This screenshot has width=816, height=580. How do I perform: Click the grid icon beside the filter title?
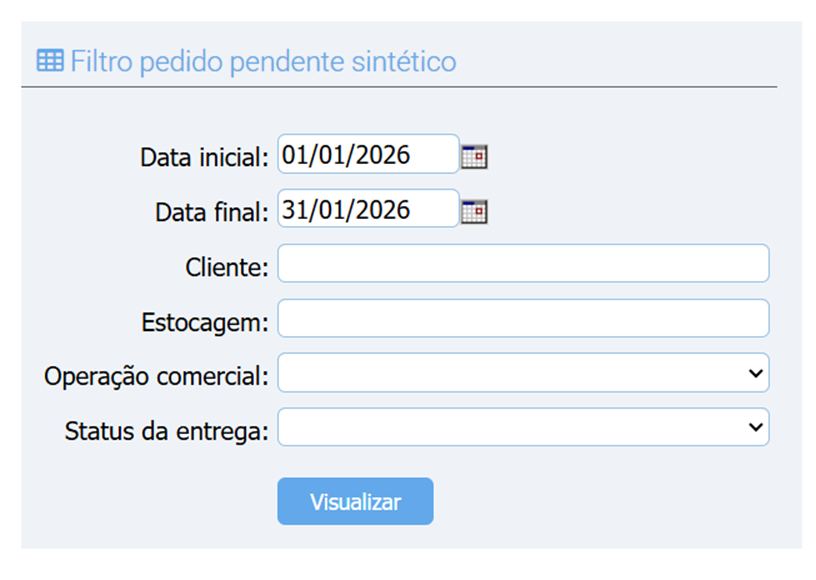[x=48, y=60]
